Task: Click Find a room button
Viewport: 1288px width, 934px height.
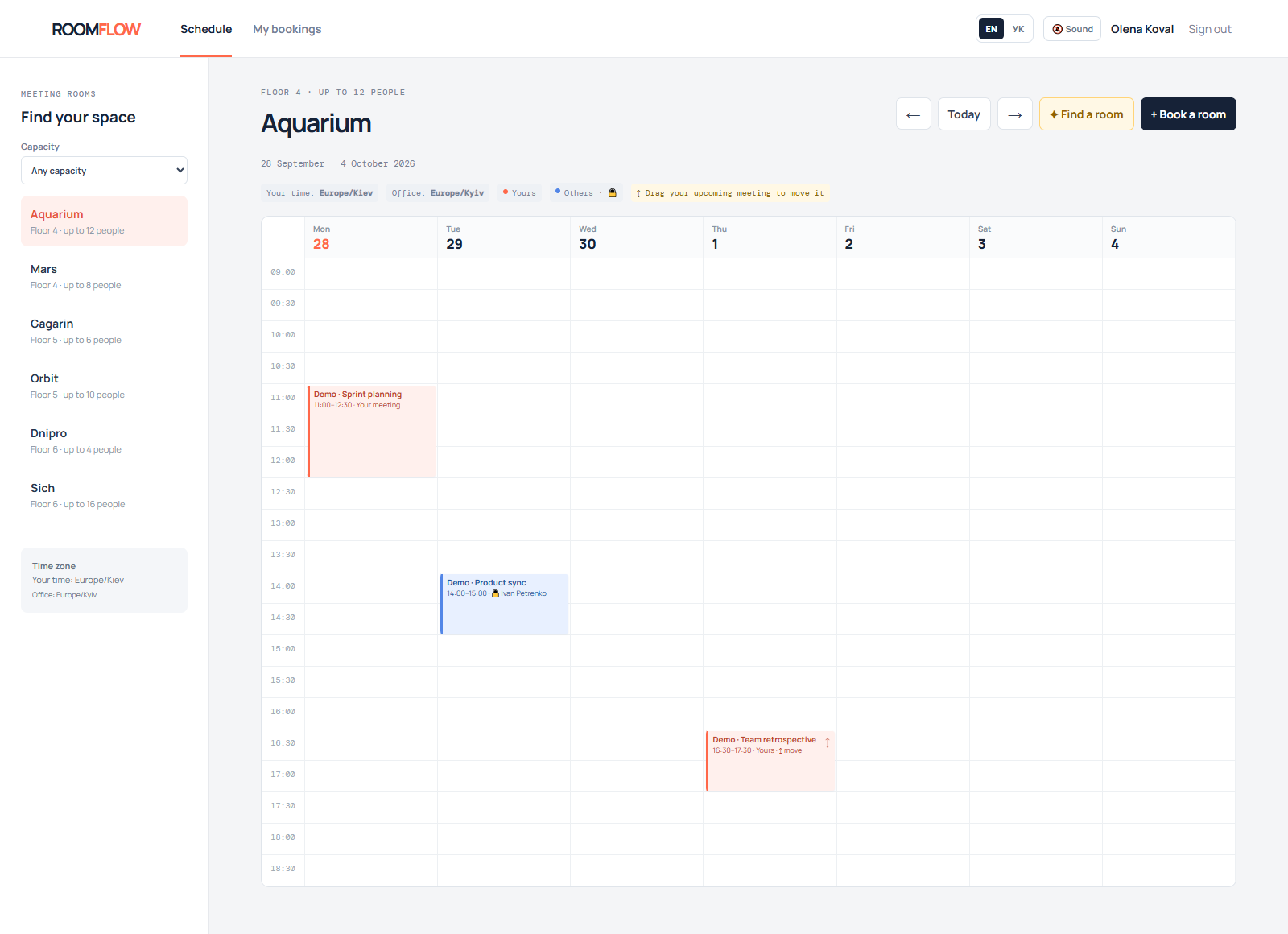Action: tap(1087, 114)
